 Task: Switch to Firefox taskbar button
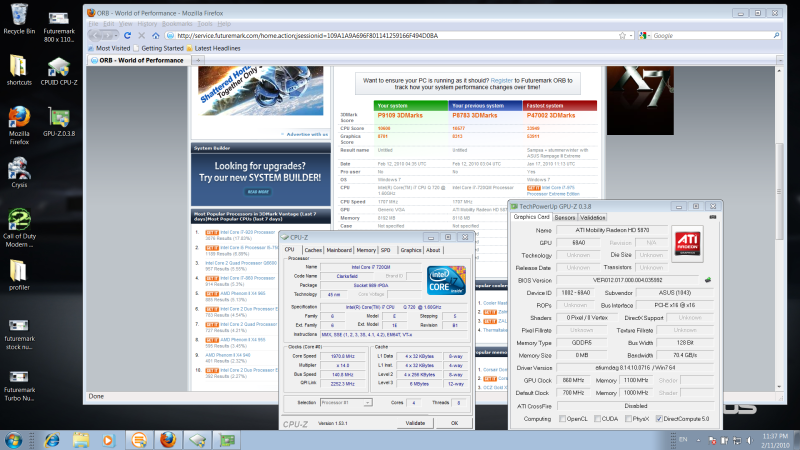click(x=168, y=440)
